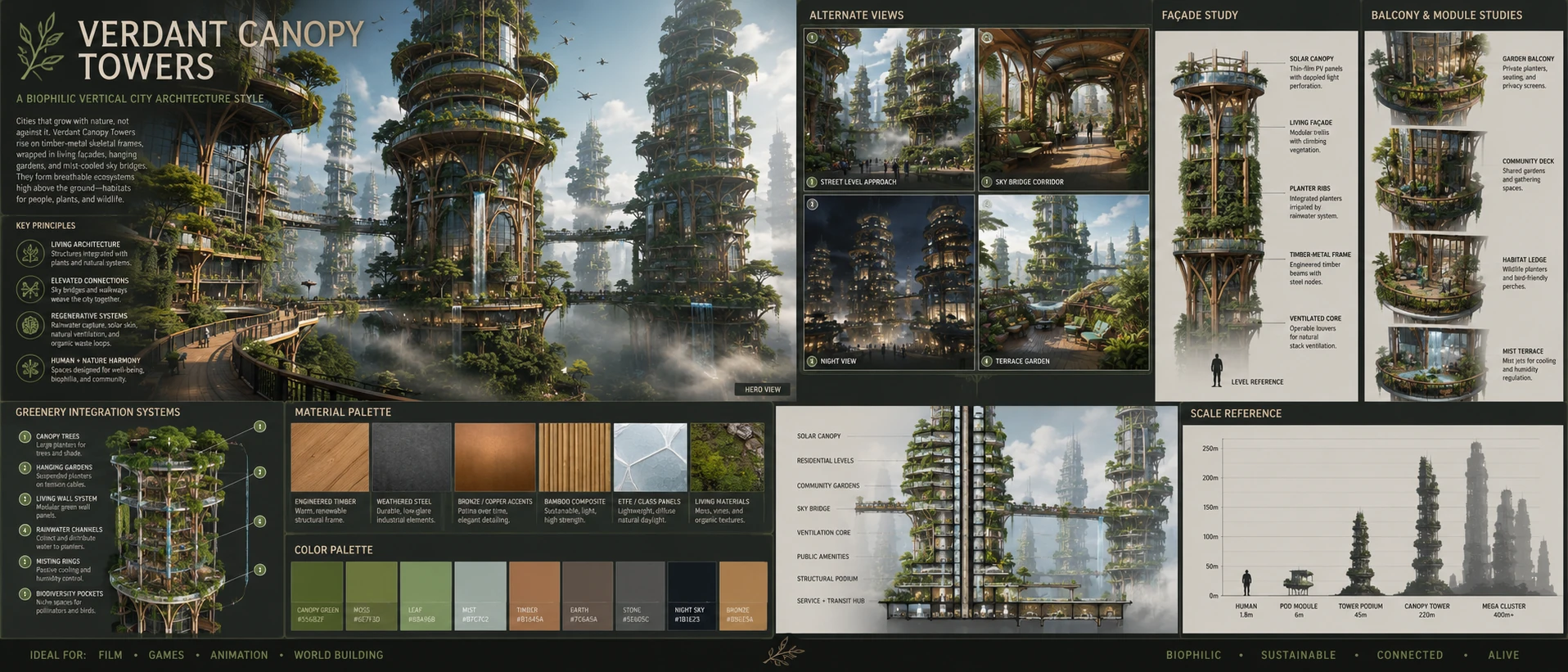Click the number badge beside Biodiversity Pockets
This screenshot has height=672, width=1568.
25,594
